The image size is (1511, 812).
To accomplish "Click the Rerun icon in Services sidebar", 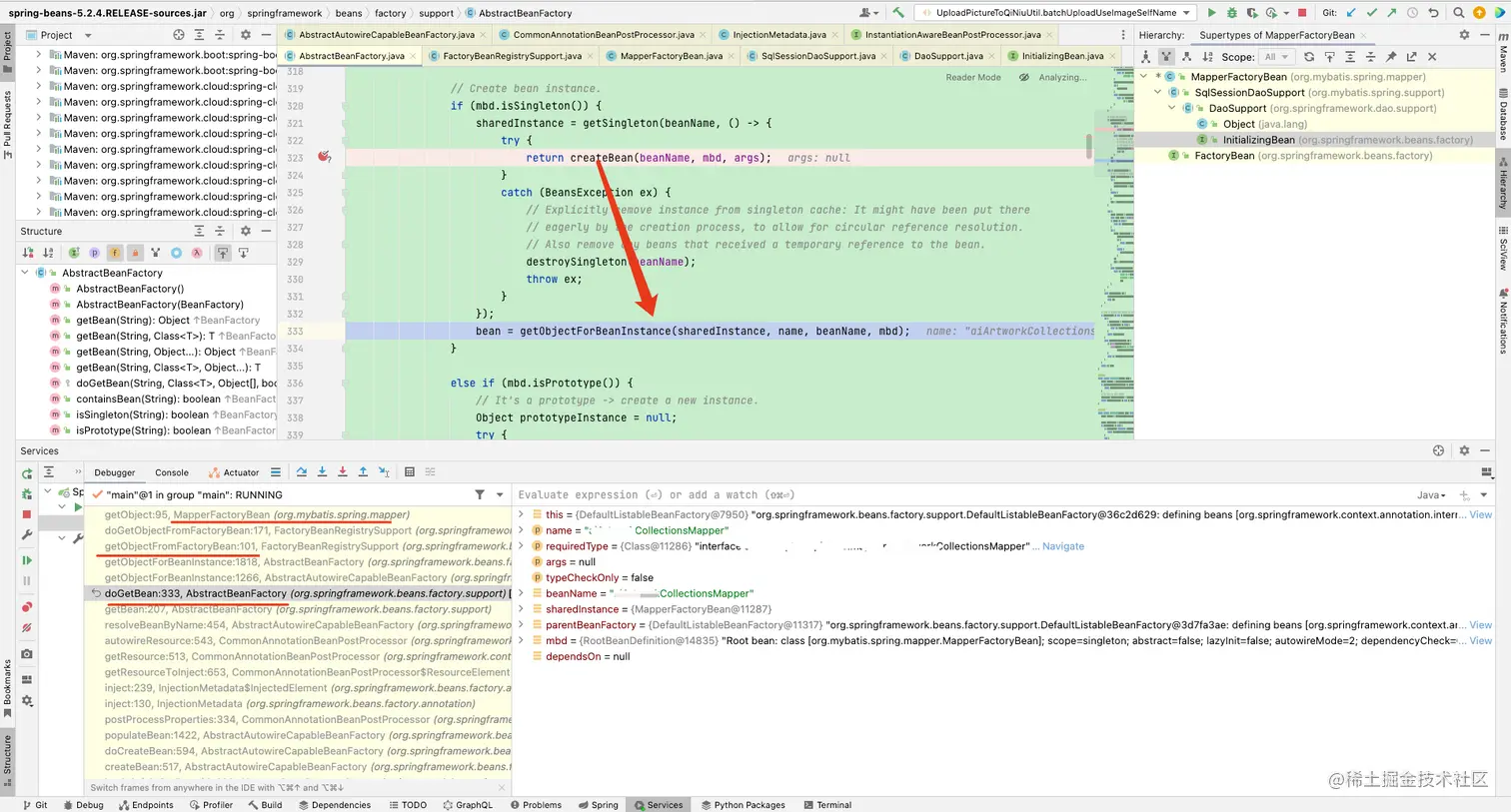I will click(x=27, y=473).
